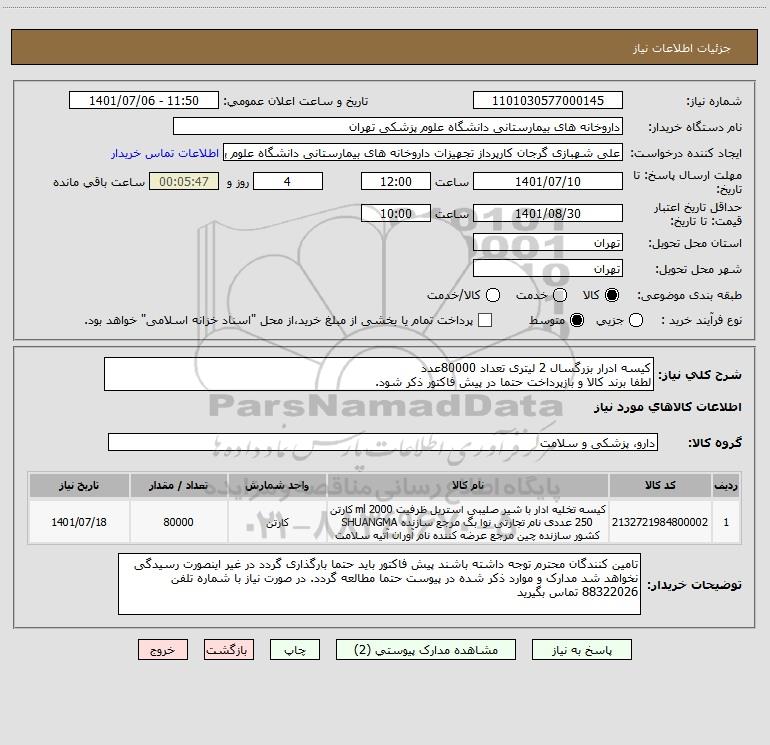Select the متوسط purchase type radio
The height and width of the screenshot is (745, 770).
point(577,320)
